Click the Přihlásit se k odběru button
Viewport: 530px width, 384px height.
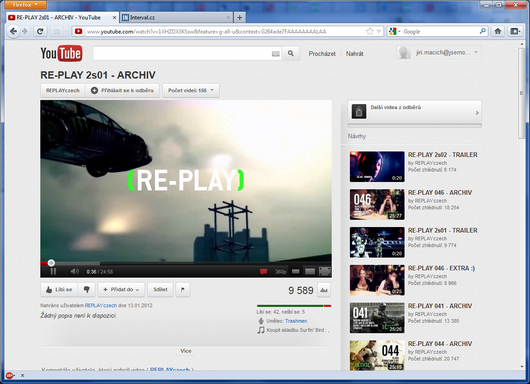click(x=122, y=91)
